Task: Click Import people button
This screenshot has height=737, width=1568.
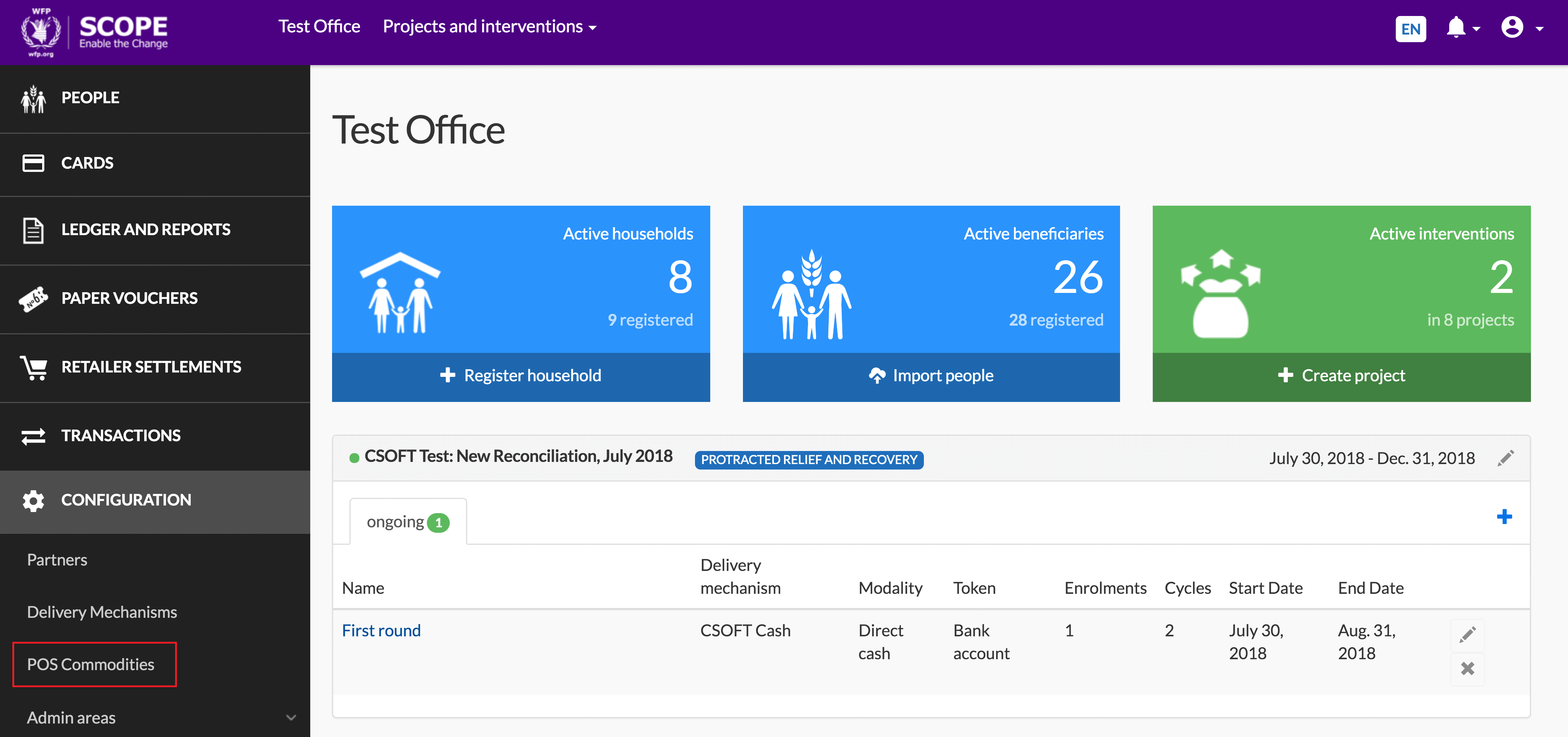Action: click(x=931, y=375)
